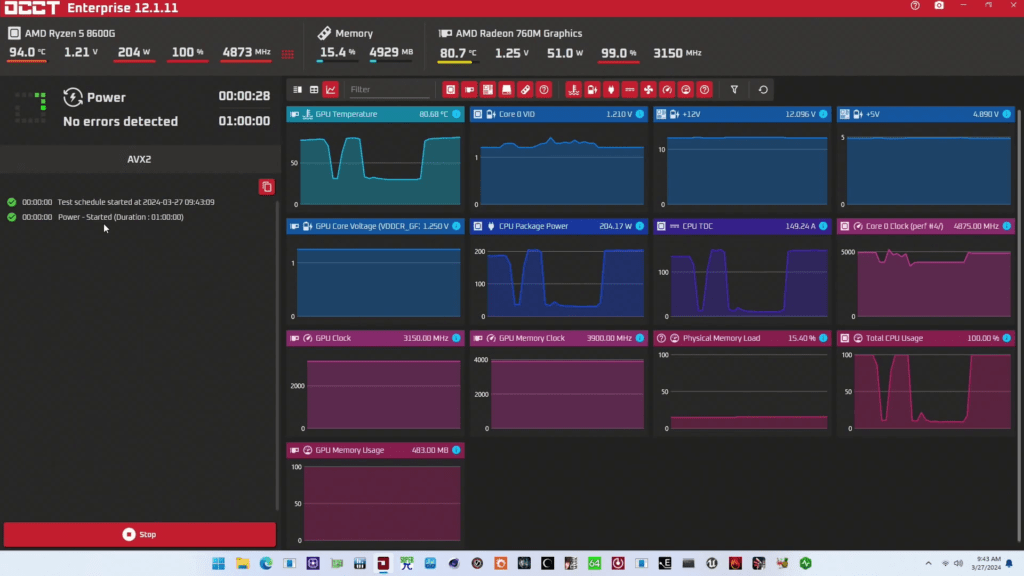Viewport: 1024px width, 576px height.
Task: Click the funnel filter icon
Action: [734, 89]
